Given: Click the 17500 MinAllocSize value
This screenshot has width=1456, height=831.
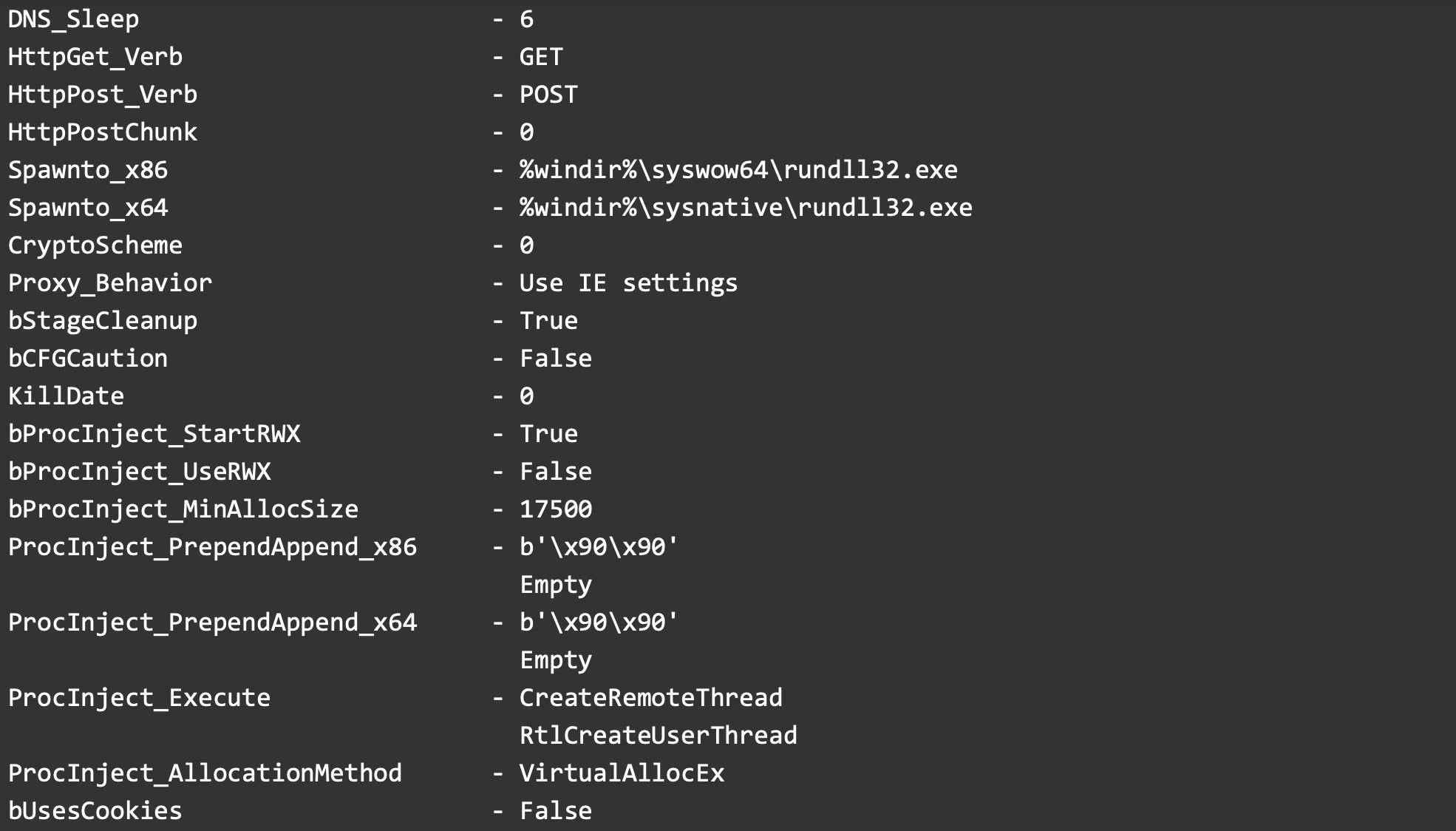Looking at the screenshot, I should [x=556, y=509].
